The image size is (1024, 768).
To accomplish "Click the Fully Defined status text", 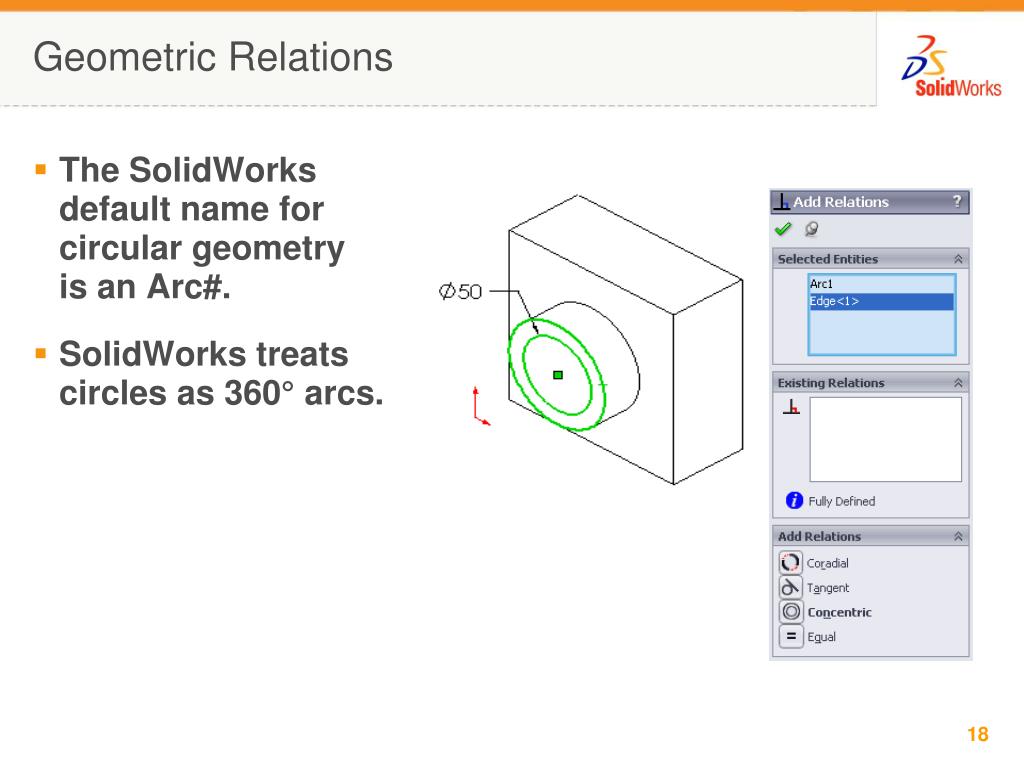I will click(x=842, y=502).
